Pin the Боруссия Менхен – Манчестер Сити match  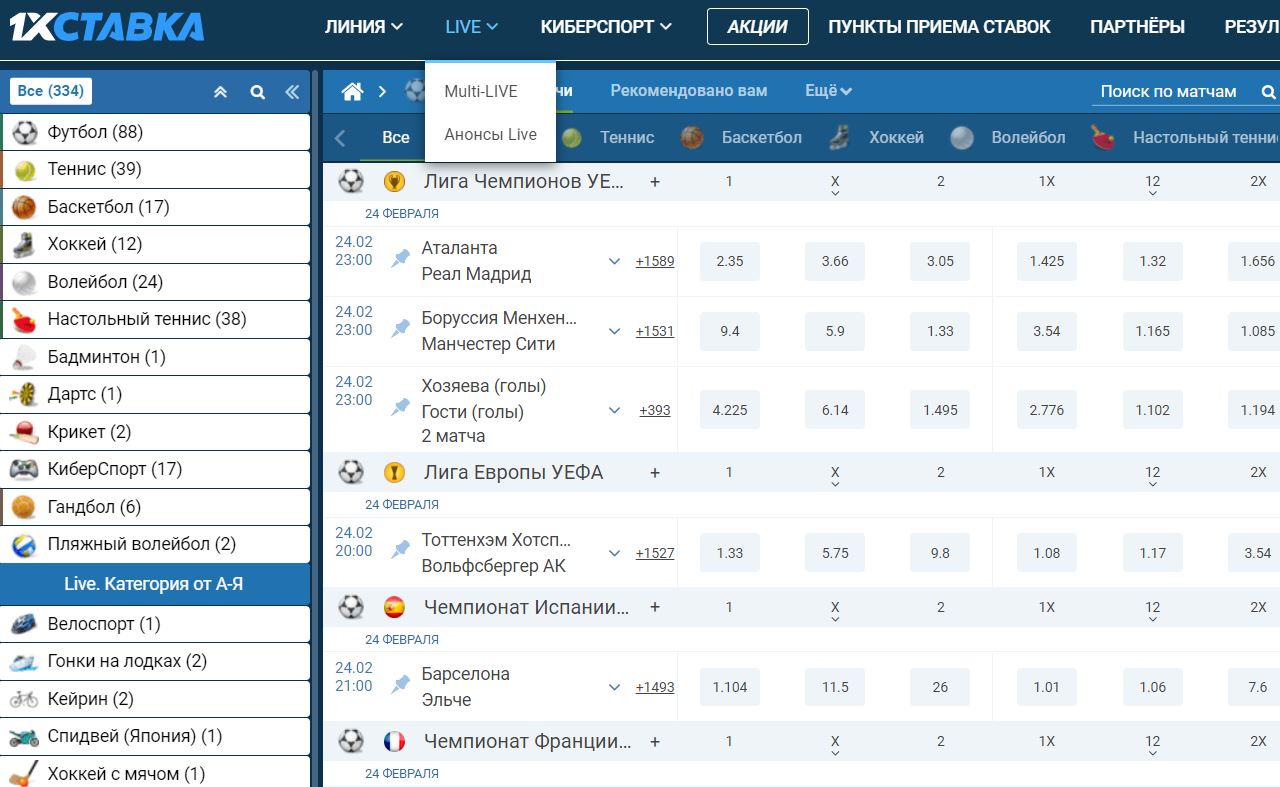[x=401, y=329]
